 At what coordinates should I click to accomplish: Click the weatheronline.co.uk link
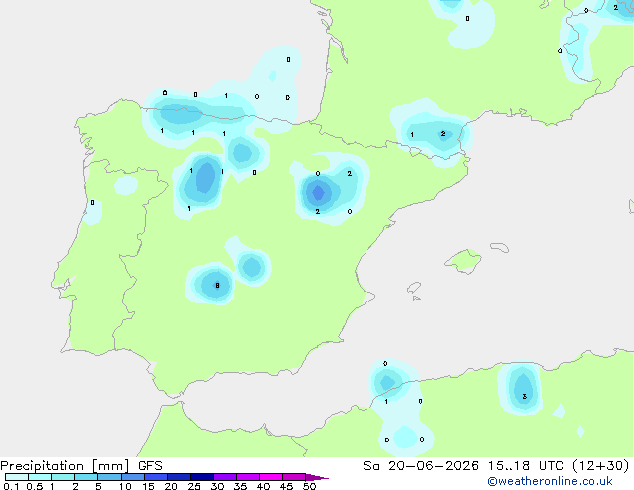[x=550, y=481]
